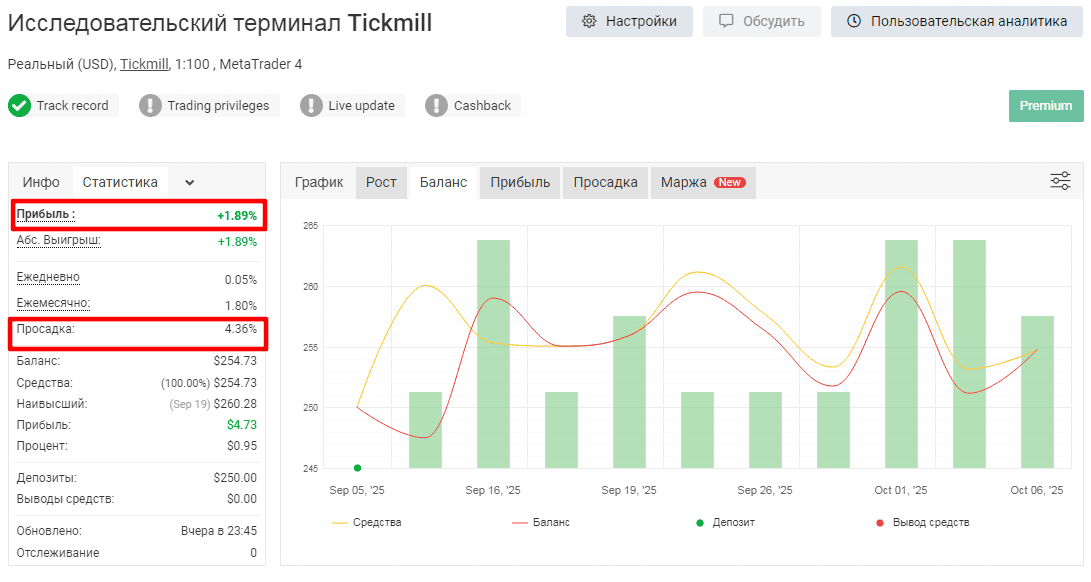This screenshot has width=1091, height=582.
Task: Click the Средства value (100.00%) $254.73
Action: pyautogui.click(x=209, y=383)
